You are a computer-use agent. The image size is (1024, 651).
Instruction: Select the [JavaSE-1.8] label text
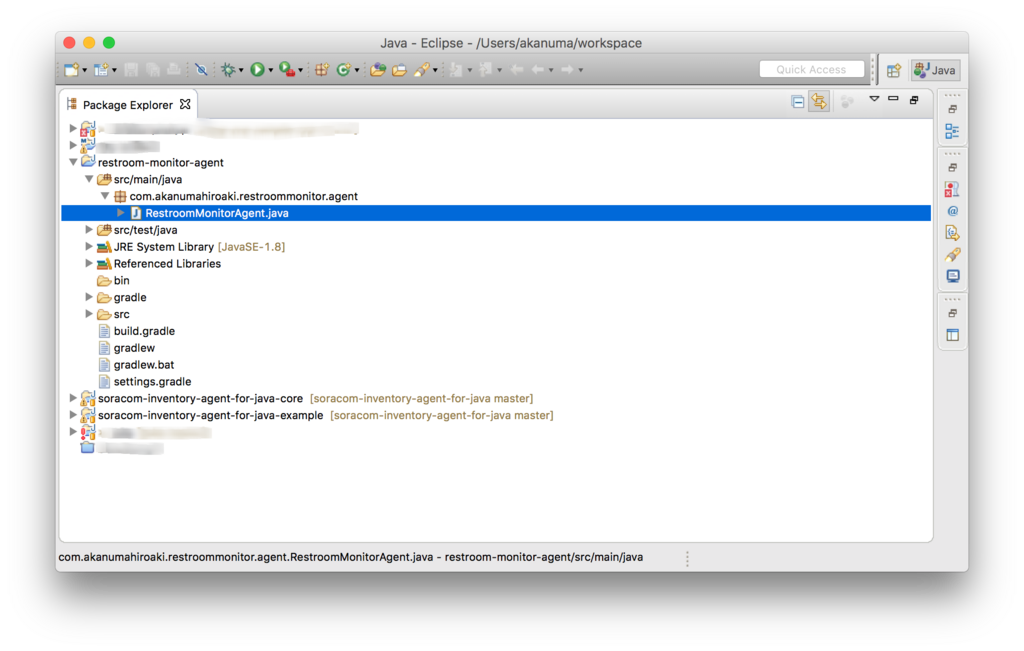click(251, 247)
